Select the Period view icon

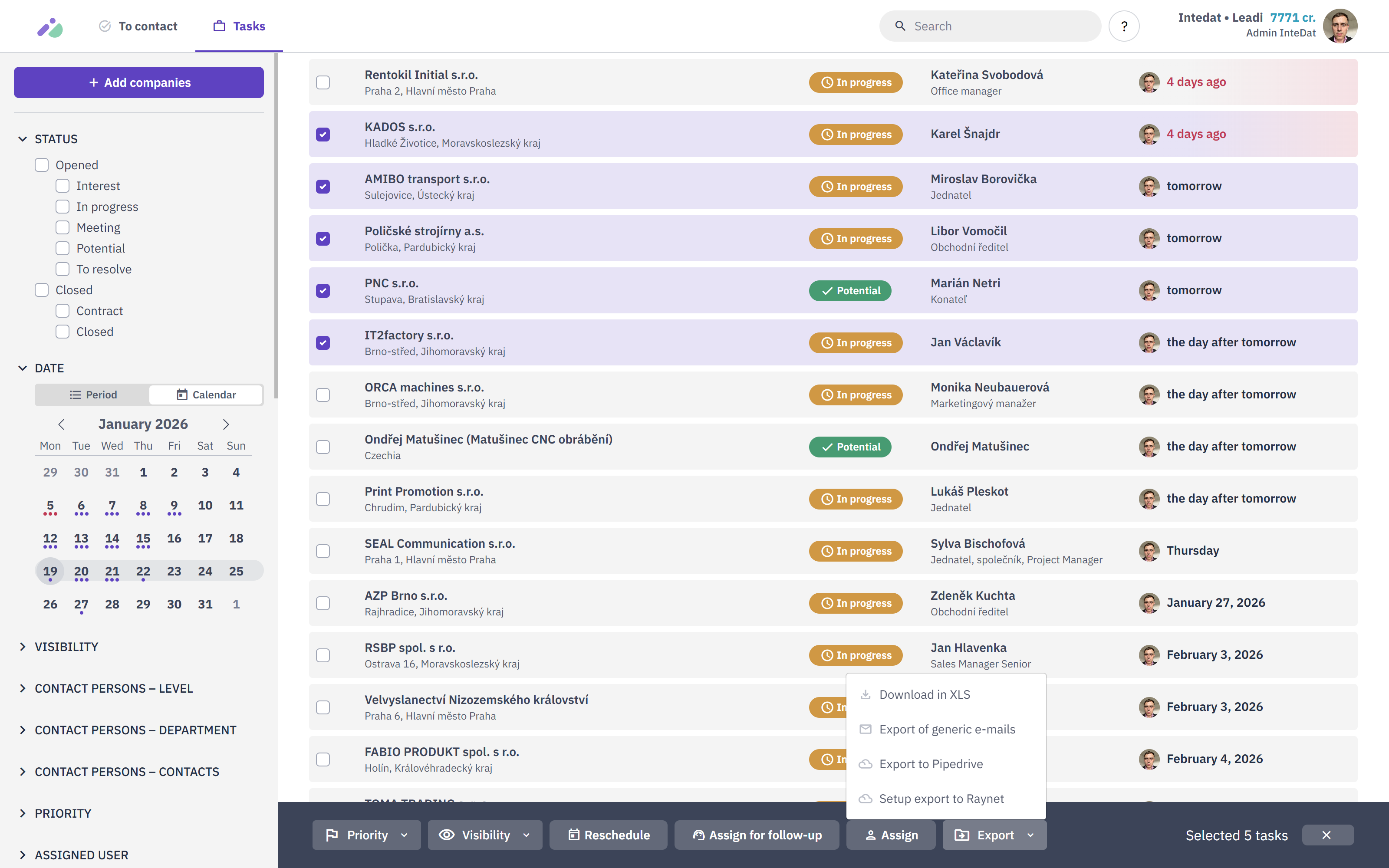(x=75, y=395)
